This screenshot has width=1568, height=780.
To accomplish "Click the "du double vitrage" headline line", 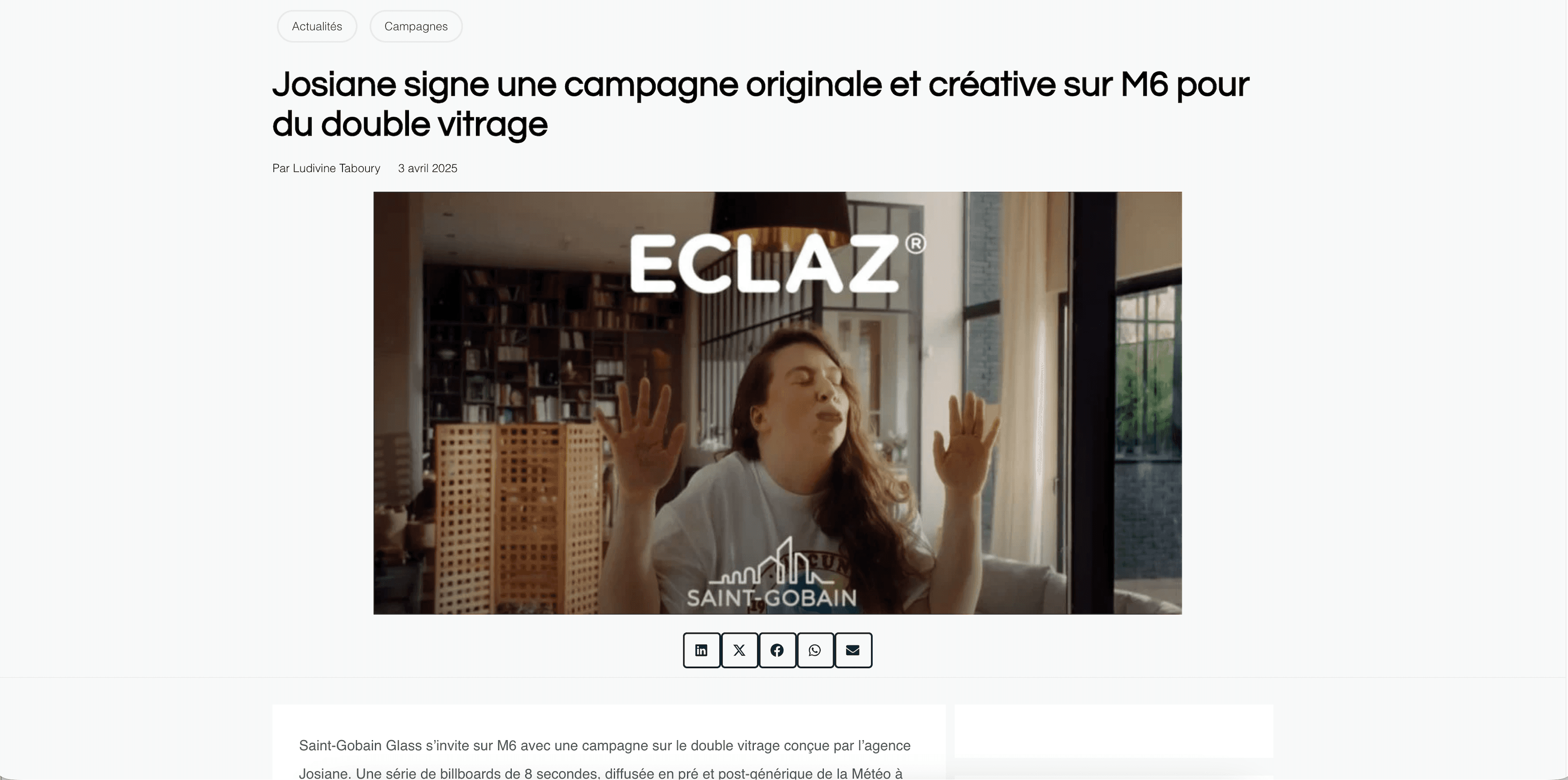I will click(410, 124).
